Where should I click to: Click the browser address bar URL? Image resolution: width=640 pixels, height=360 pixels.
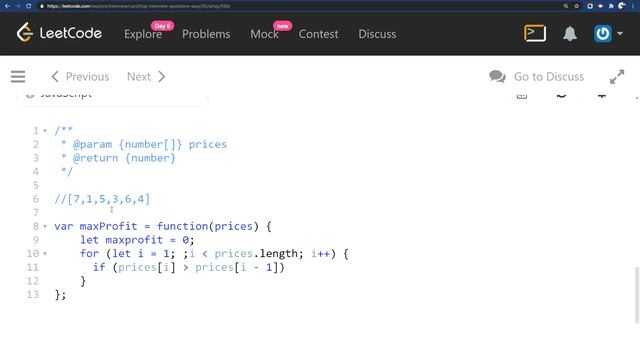pyautogui.click(x=139, y=6)
